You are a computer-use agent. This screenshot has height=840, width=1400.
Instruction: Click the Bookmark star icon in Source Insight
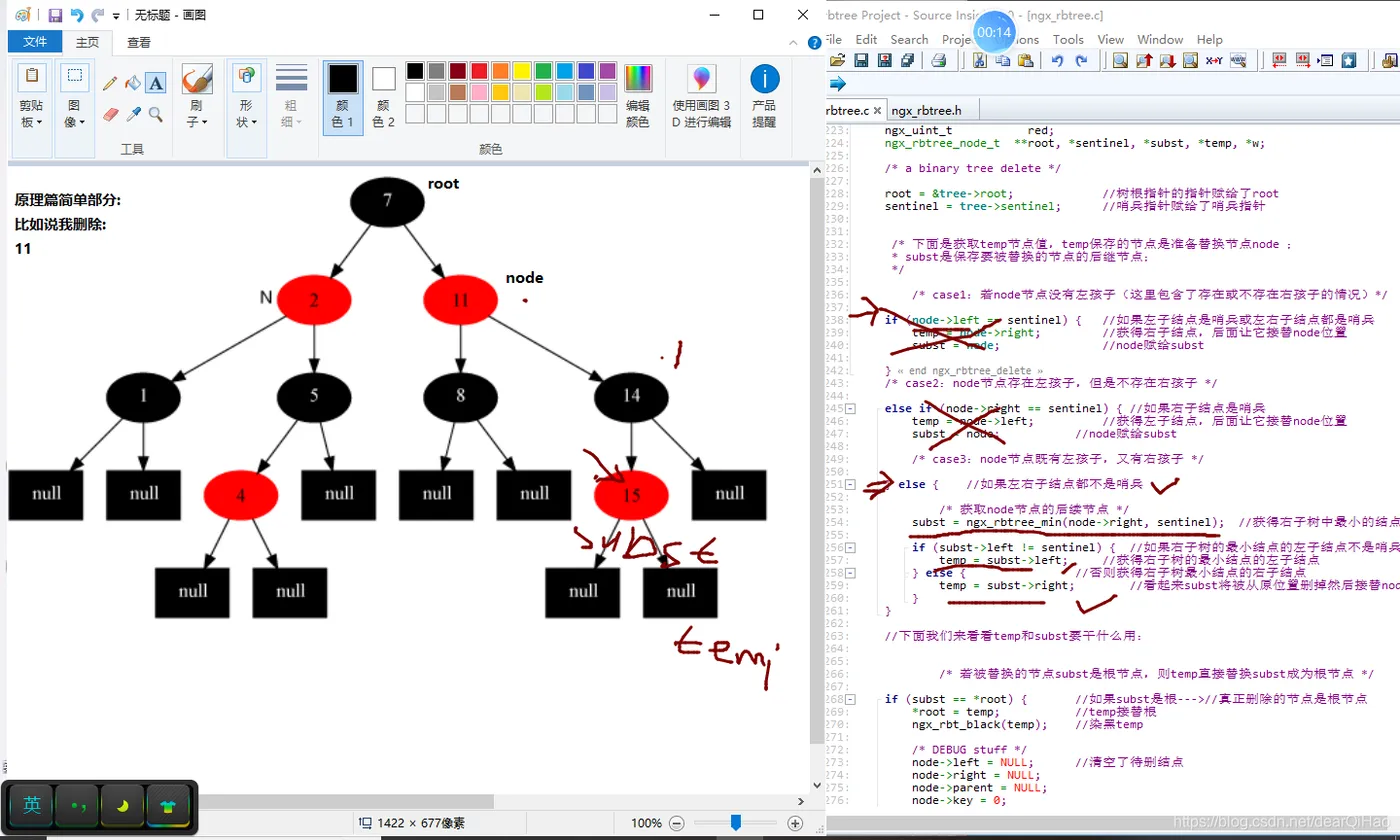[x=1349, y=60]
